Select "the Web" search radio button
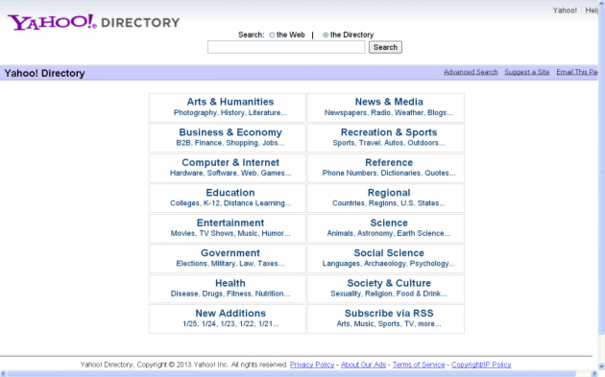The image size is (605, 377). tap(272, 35)
